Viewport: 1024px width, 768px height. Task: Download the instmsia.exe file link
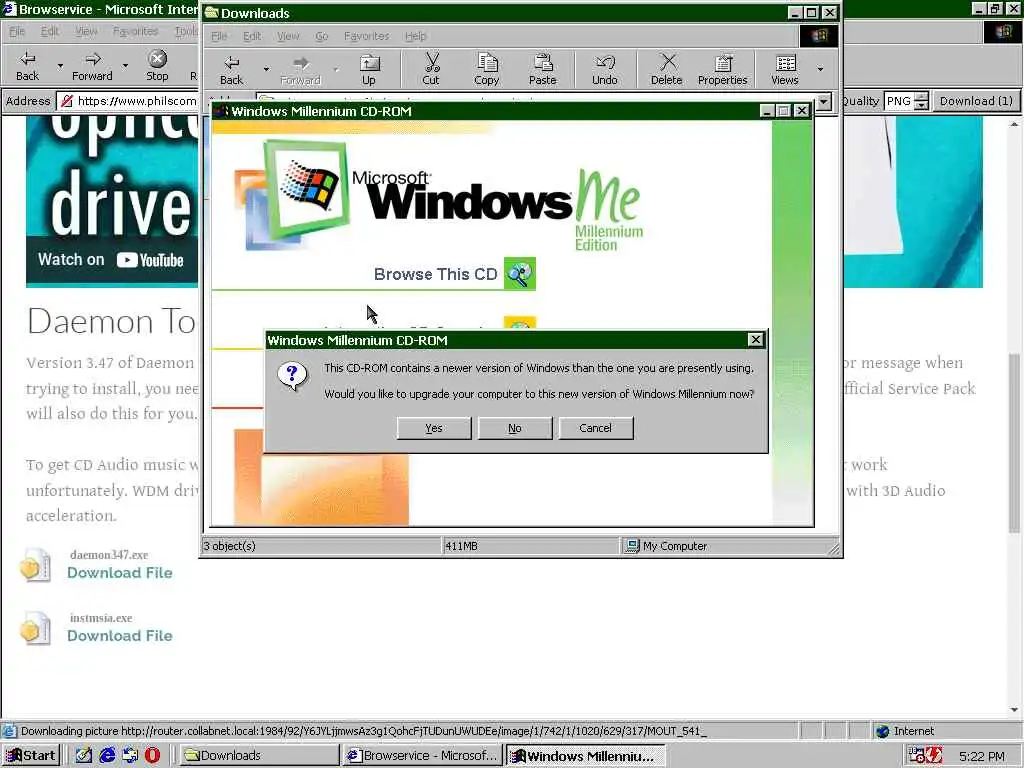(120, 636)
